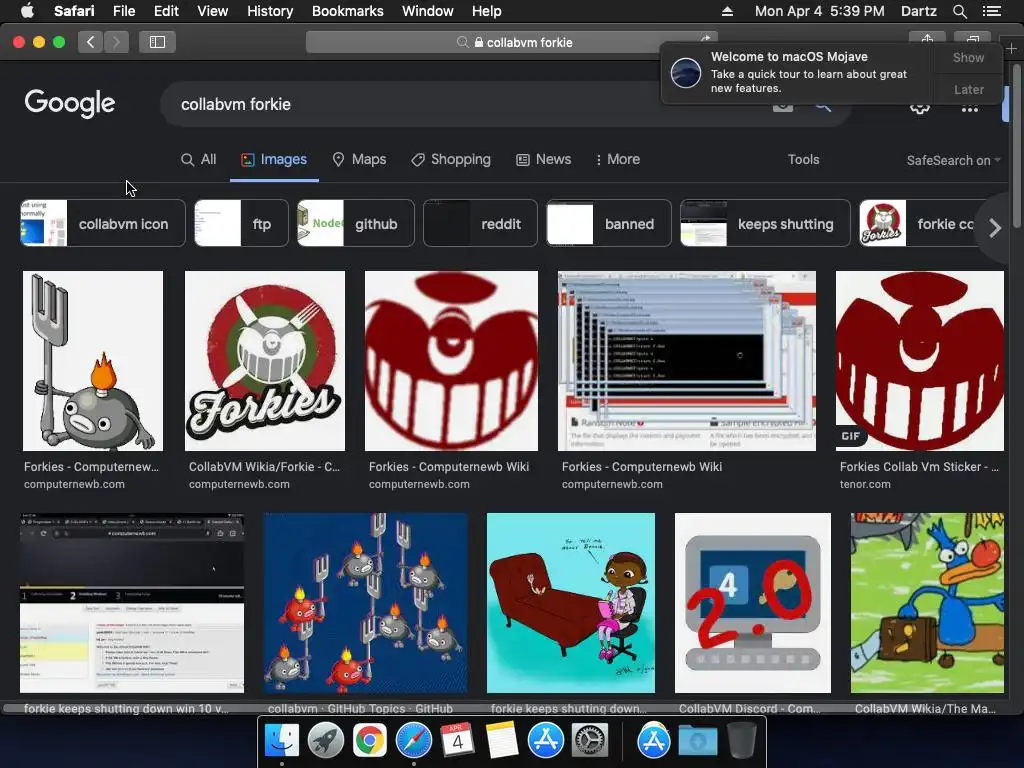Select the ftp suggestion chip
This screenshot has height=768, width=1024.
(x=241, y=223)
